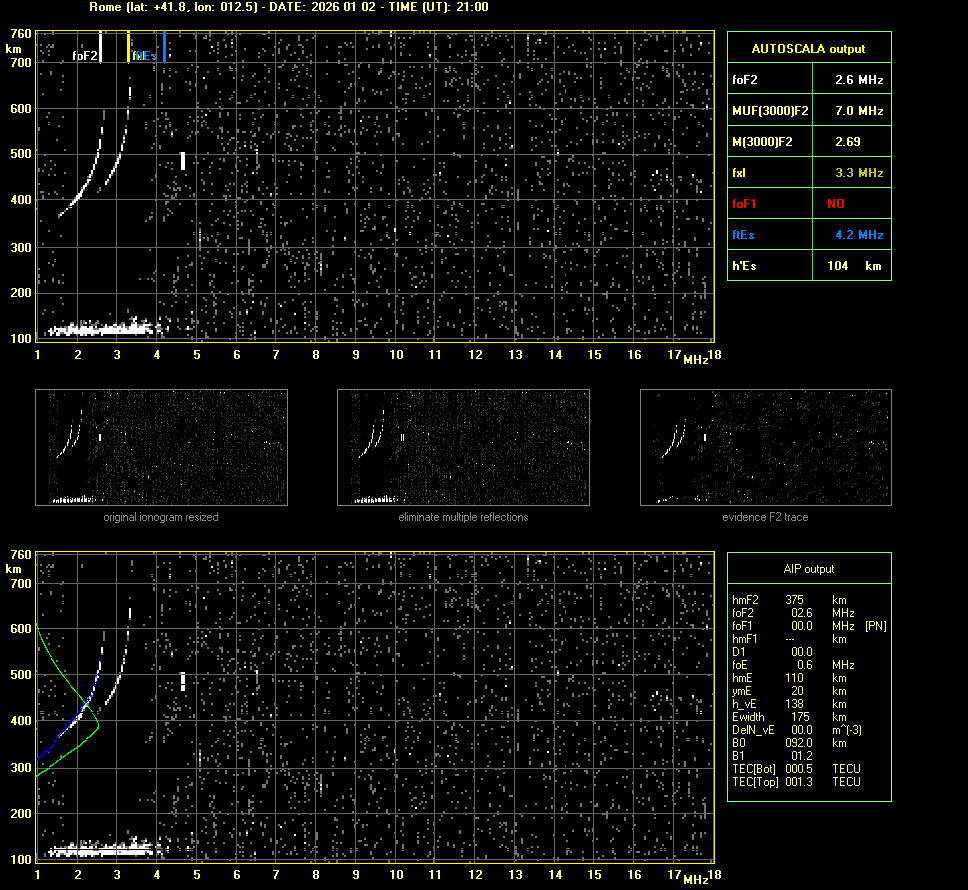This screenshot has height=890, width=968.
Task: Click the AIP output header
Action: point(808,569)
